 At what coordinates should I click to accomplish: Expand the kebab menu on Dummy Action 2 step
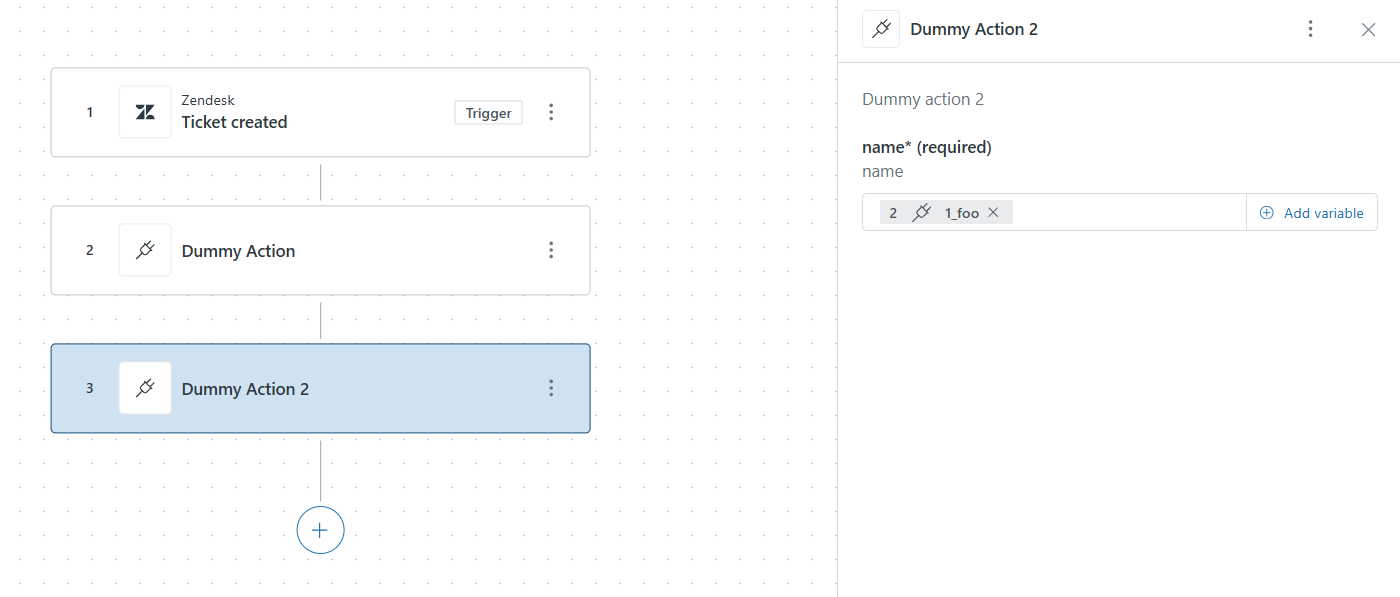[550, 388]
